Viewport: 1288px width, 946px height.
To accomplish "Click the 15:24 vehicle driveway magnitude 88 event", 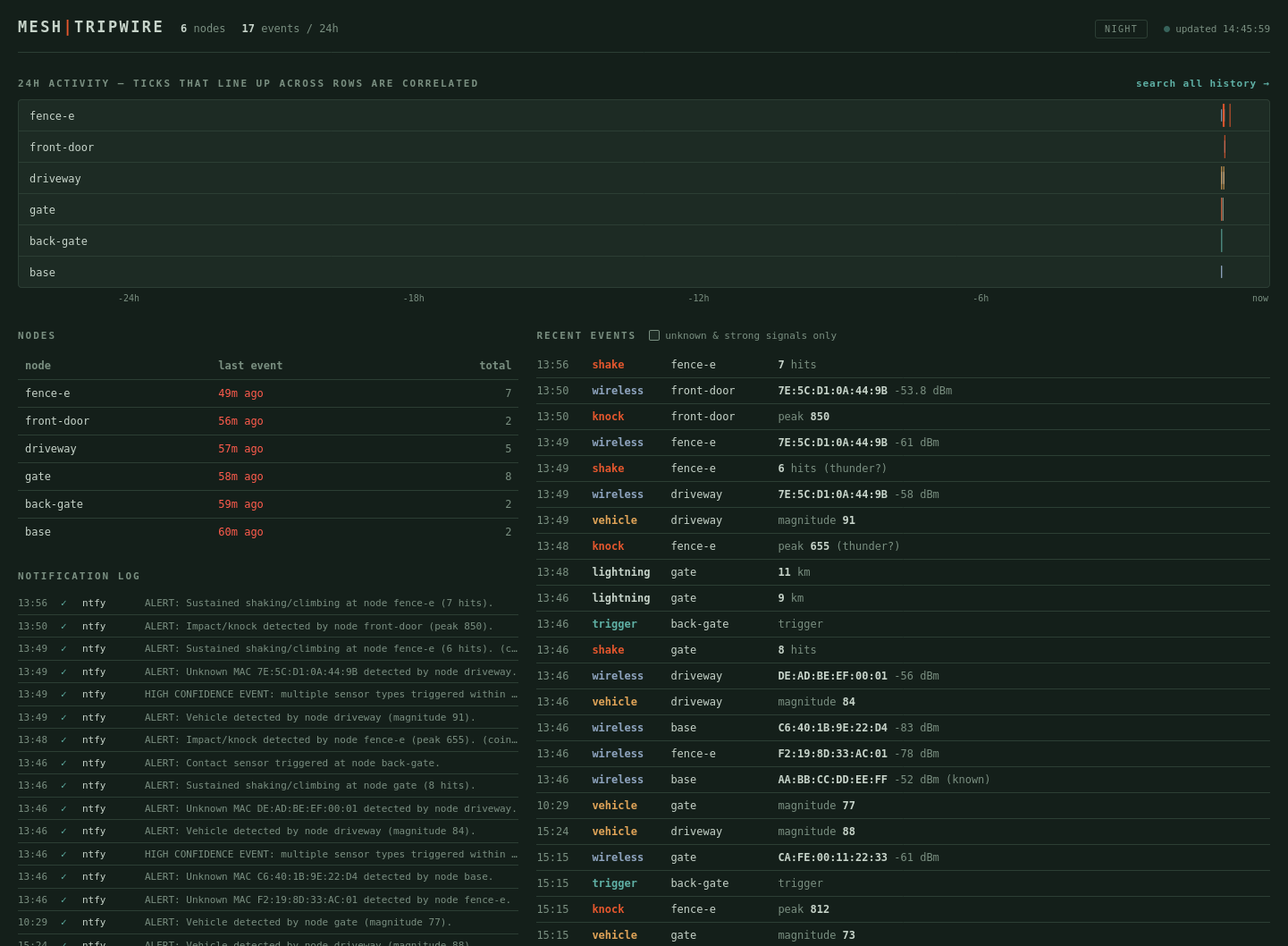I will pos(903,832).
